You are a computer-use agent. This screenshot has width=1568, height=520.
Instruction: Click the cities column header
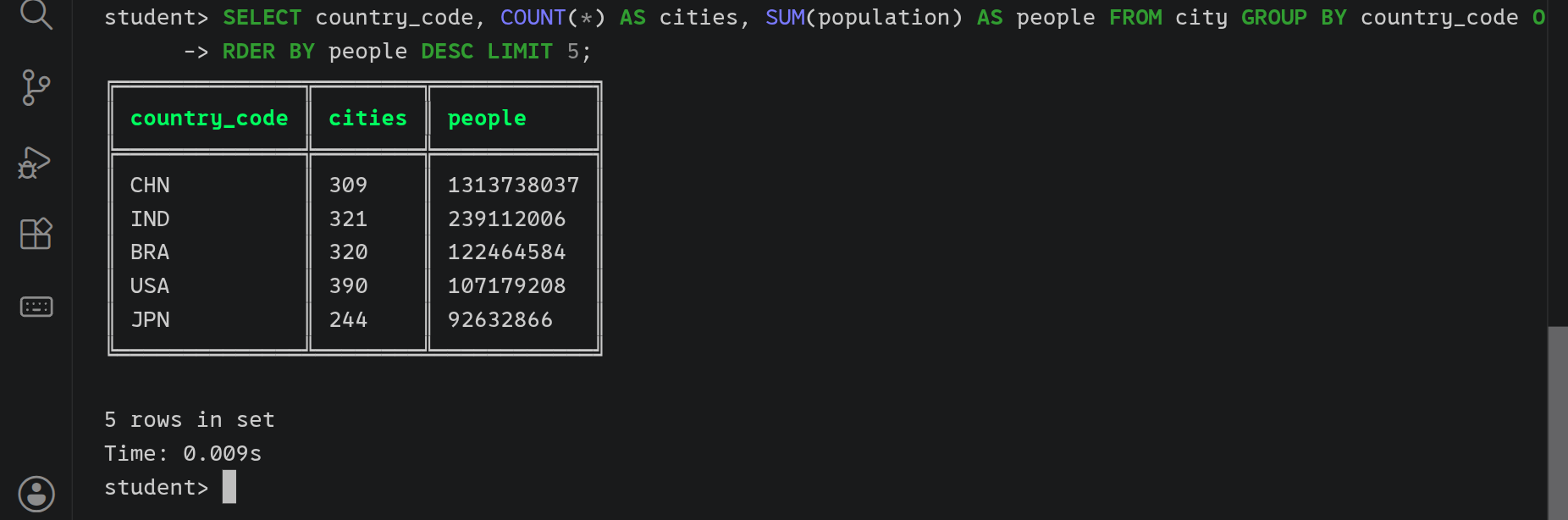367,119
